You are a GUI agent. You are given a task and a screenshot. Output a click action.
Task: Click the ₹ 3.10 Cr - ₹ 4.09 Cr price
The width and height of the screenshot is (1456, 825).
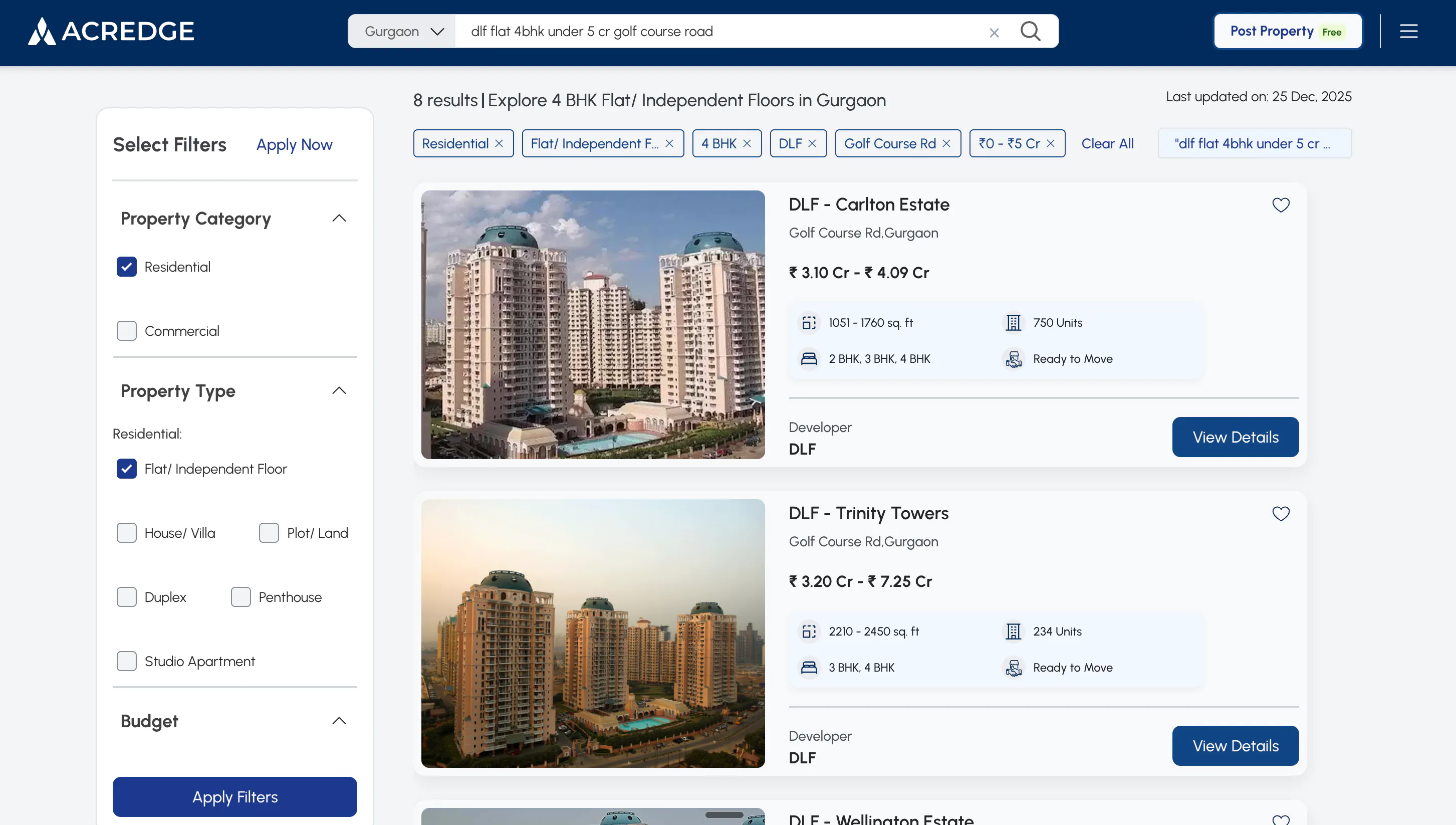(859, 273)
